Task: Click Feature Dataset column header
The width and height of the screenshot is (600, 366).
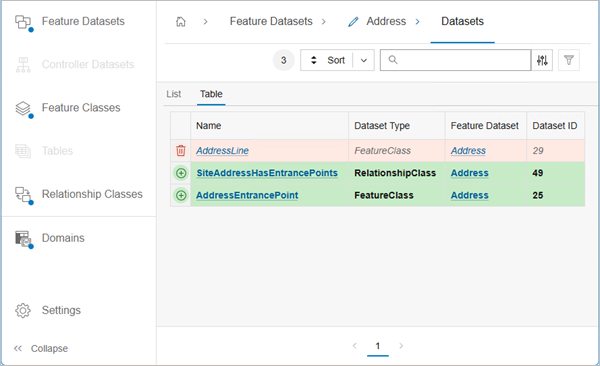Action: 486,126
